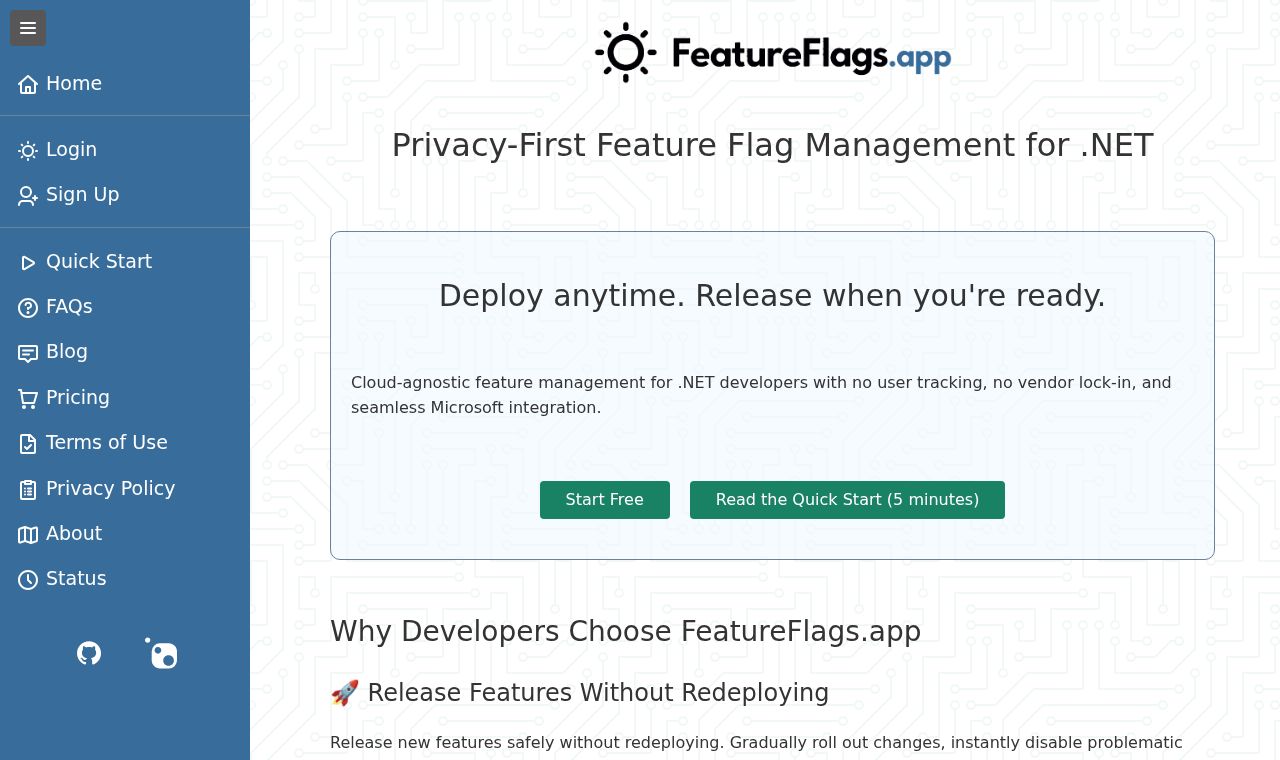Click "Release Features Without Redeploying" heading
Viewport: 1280px width, 760px height.
click(580, 693)
